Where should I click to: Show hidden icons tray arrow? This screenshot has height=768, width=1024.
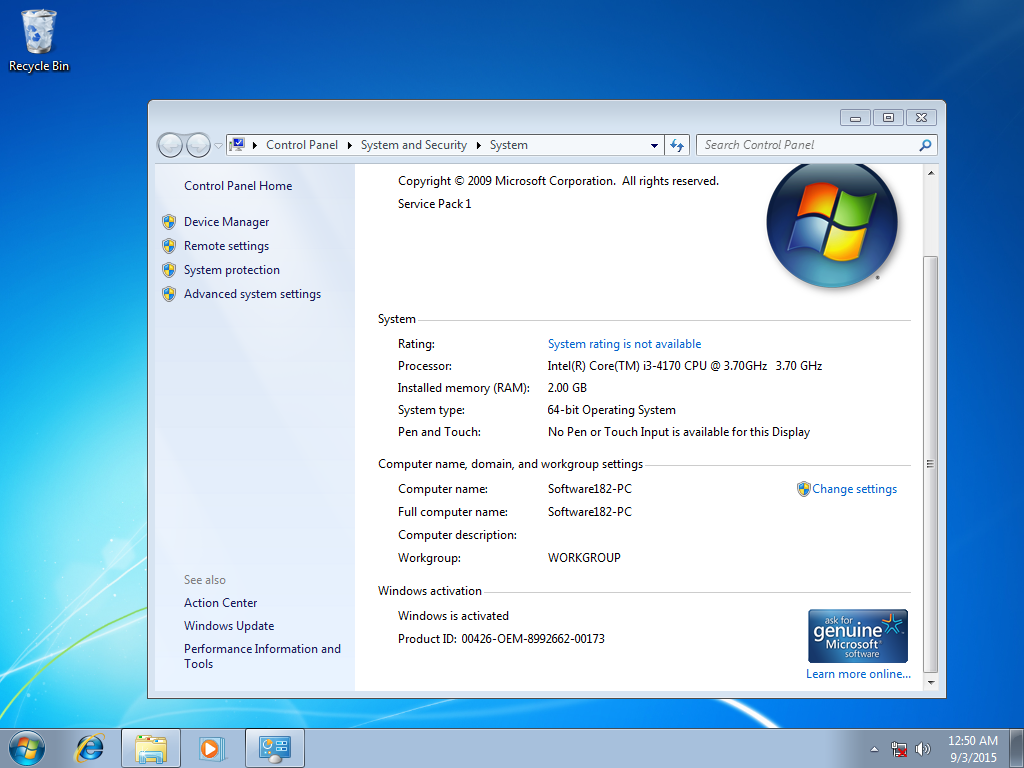click(874, 749)
